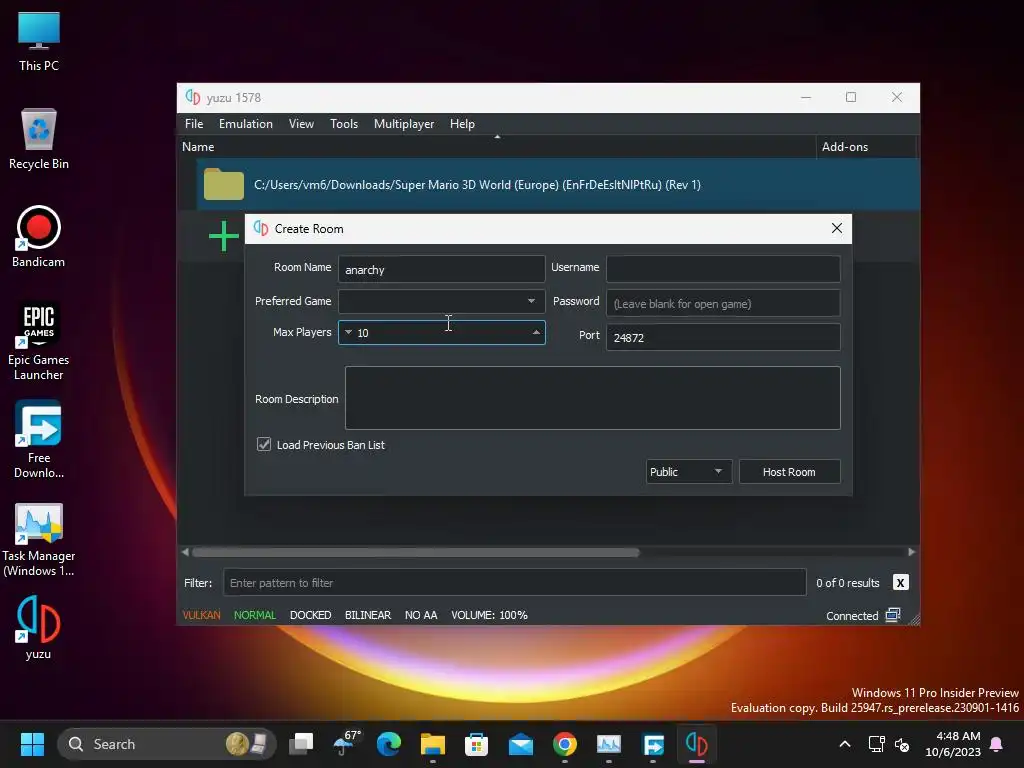Toggle the VULKAN graphics API status

click(x=201, y=615)
